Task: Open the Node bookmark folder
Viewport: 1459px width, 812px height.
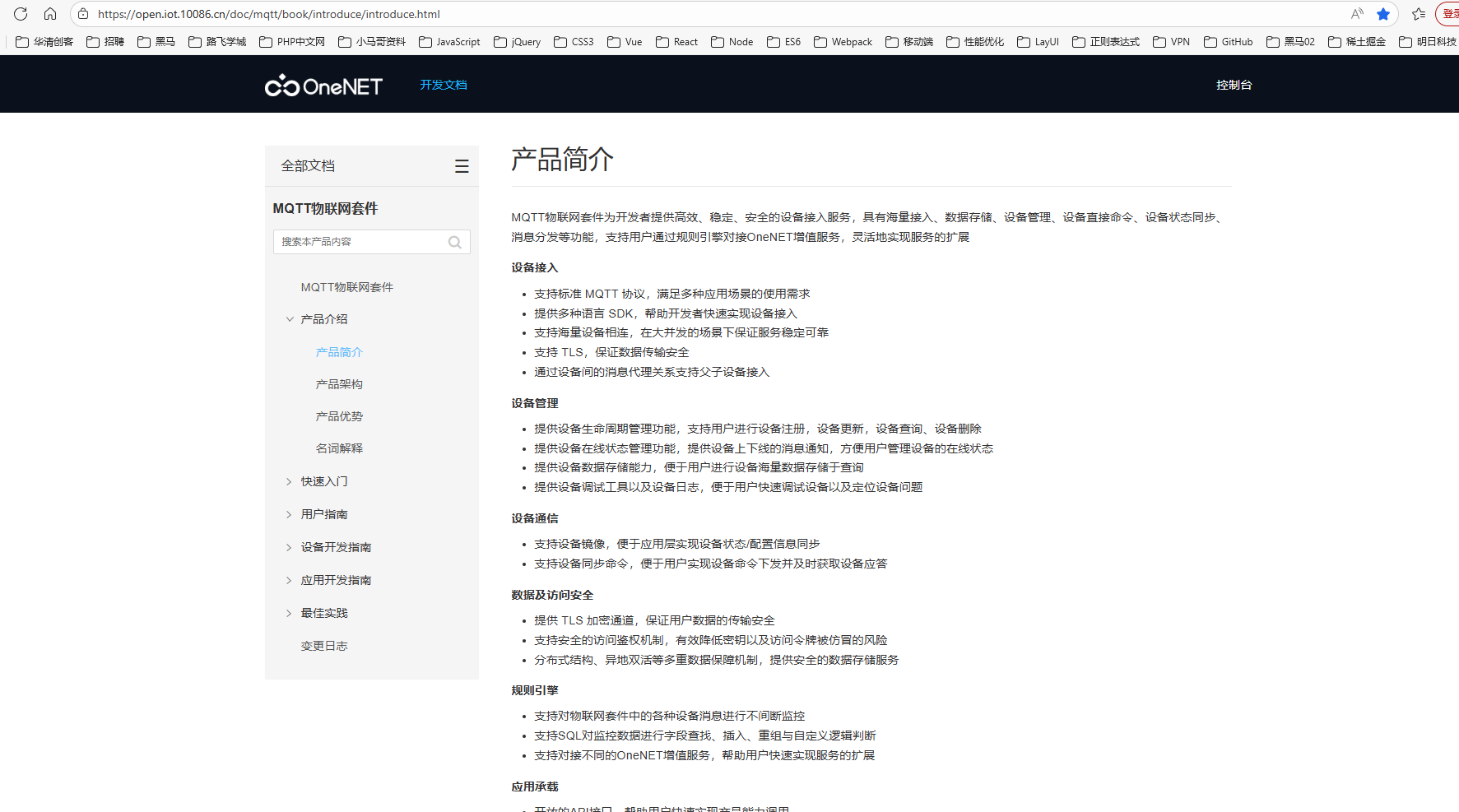Action: [732, 42]
